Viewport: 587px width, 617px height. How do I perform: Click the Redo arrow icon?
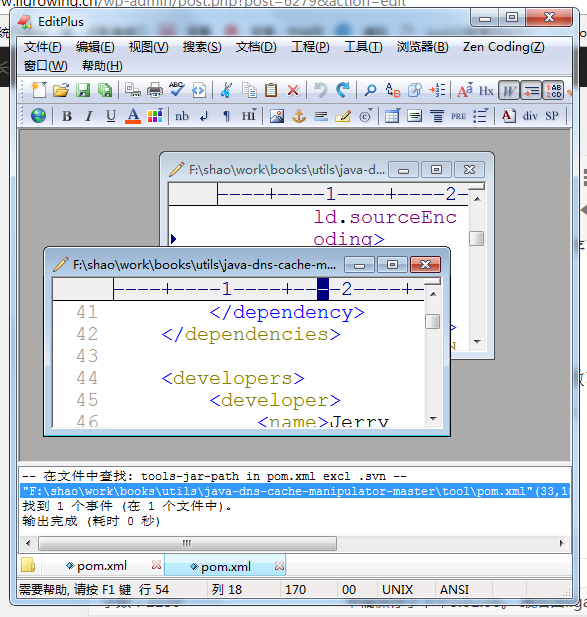343,90
